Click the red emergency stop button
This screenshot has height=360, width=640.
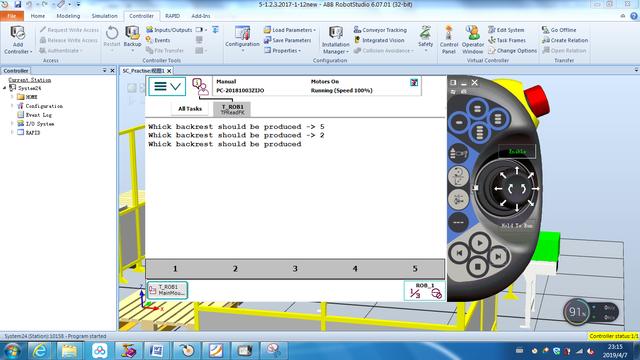click(536, 102)
